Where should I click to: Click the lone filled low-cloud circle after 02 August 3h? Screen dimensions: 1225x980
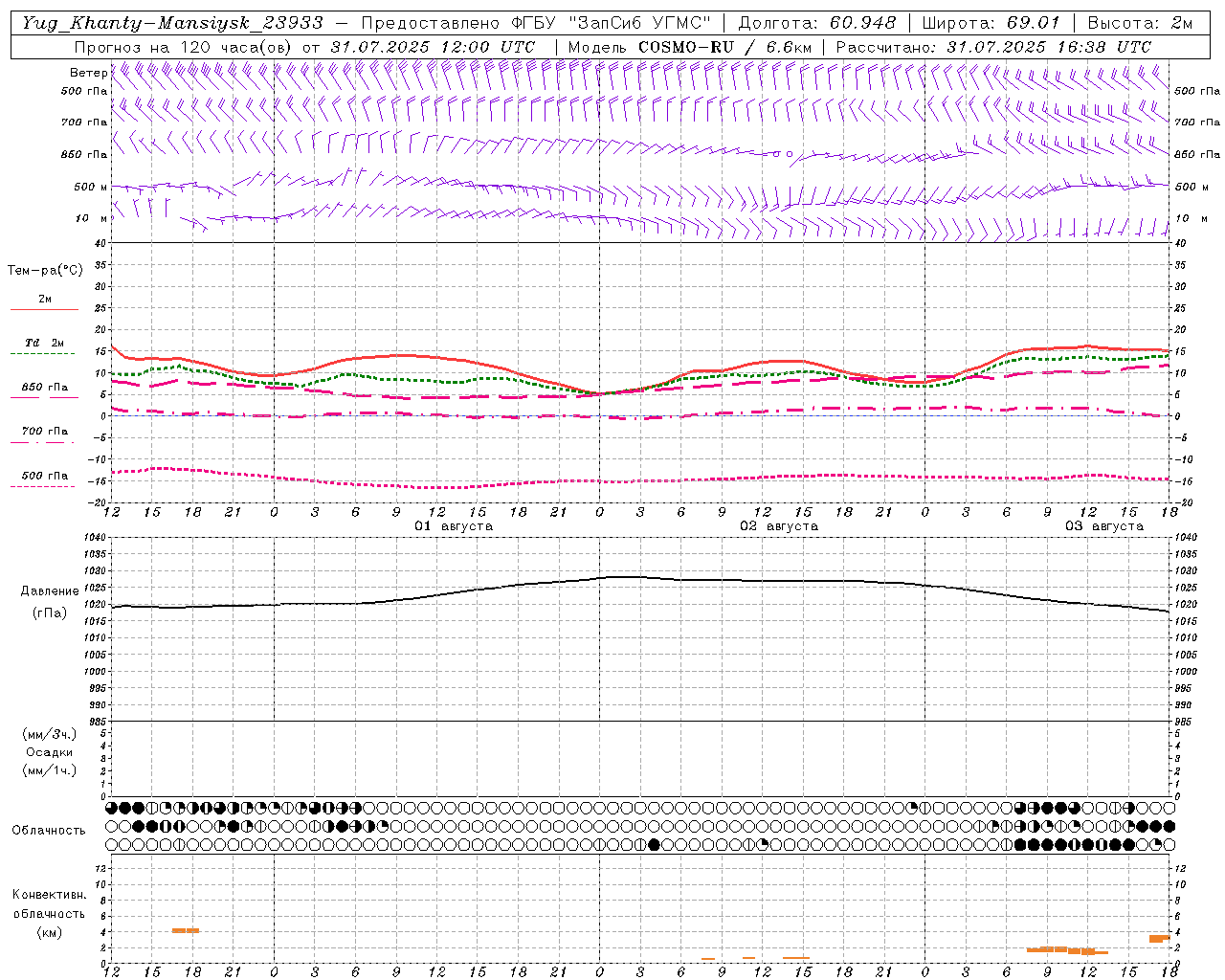[655, 844]
